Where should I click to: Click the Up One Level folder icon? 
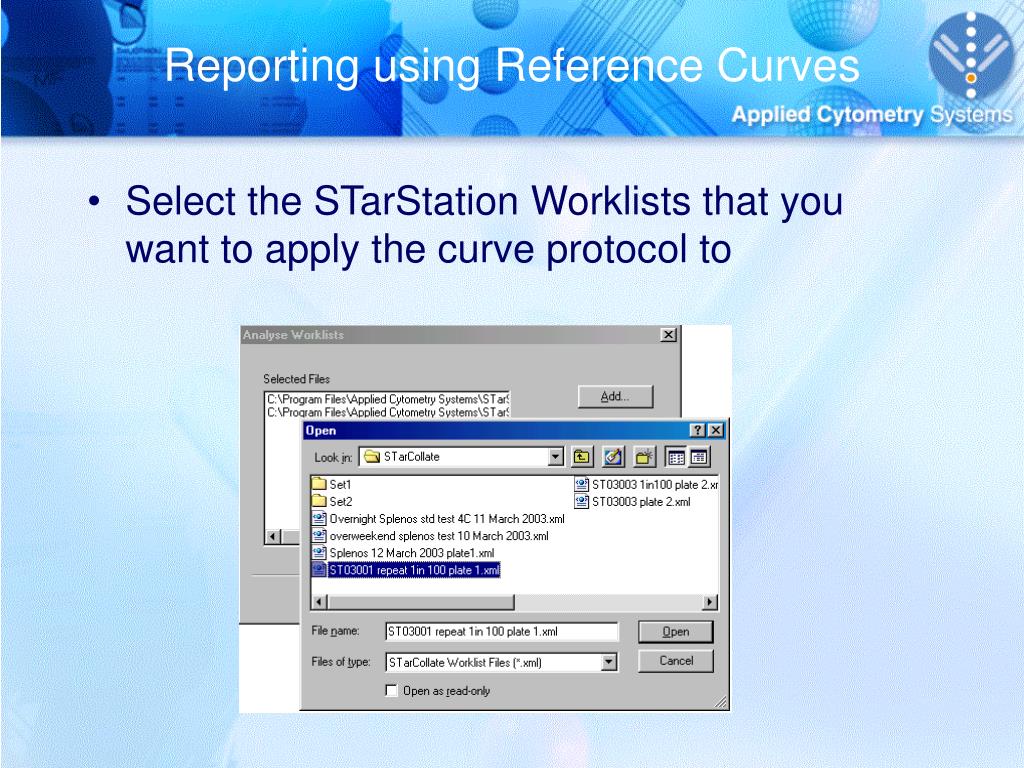pos(581,457)
